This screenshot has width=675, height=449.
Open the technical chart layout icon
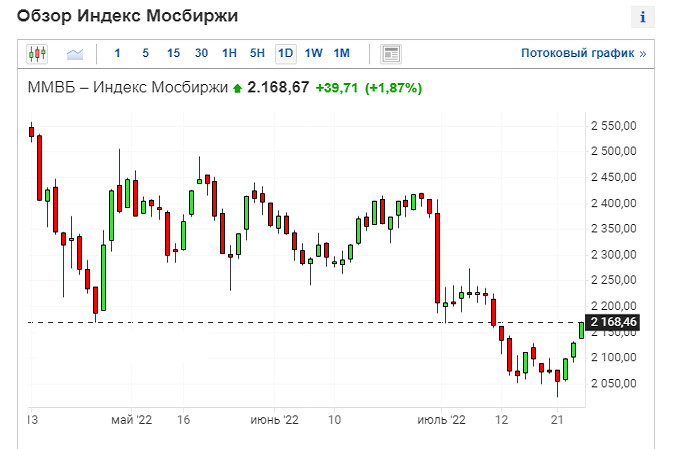point(391,54)
